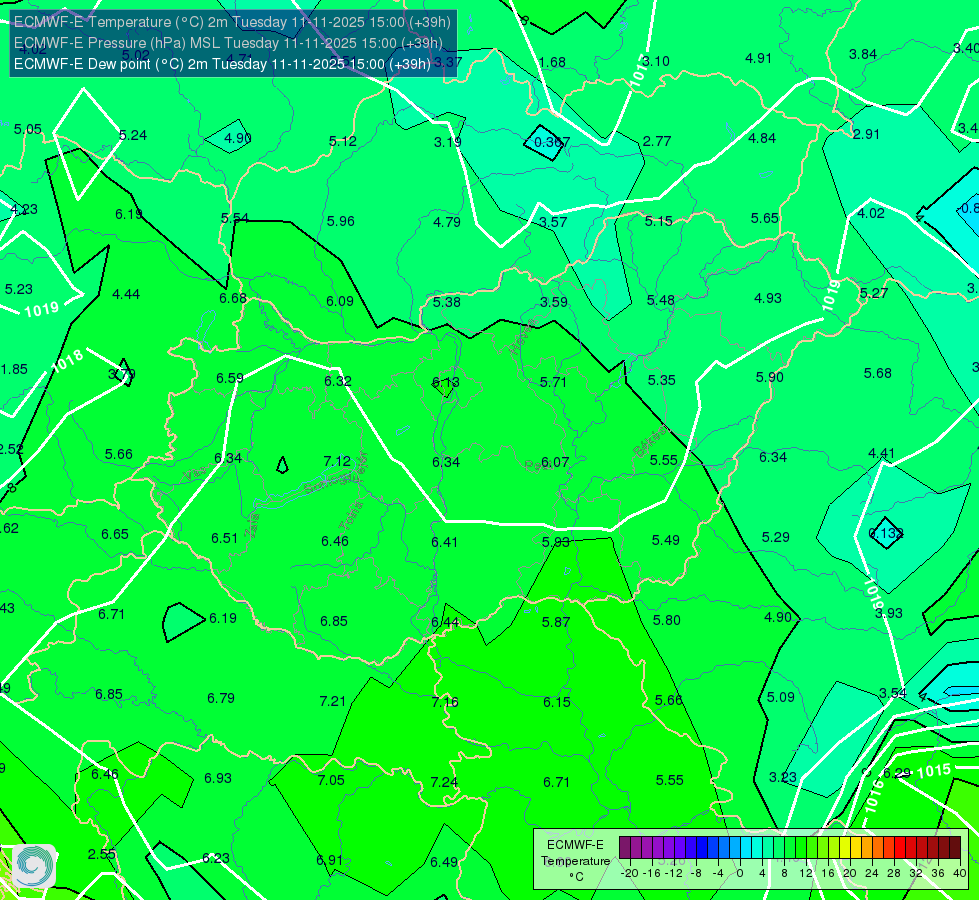The width and height of the screenshot is (979, 900).
Task: Click the dew point value 6.41
Action: pyautogui.click(x=445, y=541)
